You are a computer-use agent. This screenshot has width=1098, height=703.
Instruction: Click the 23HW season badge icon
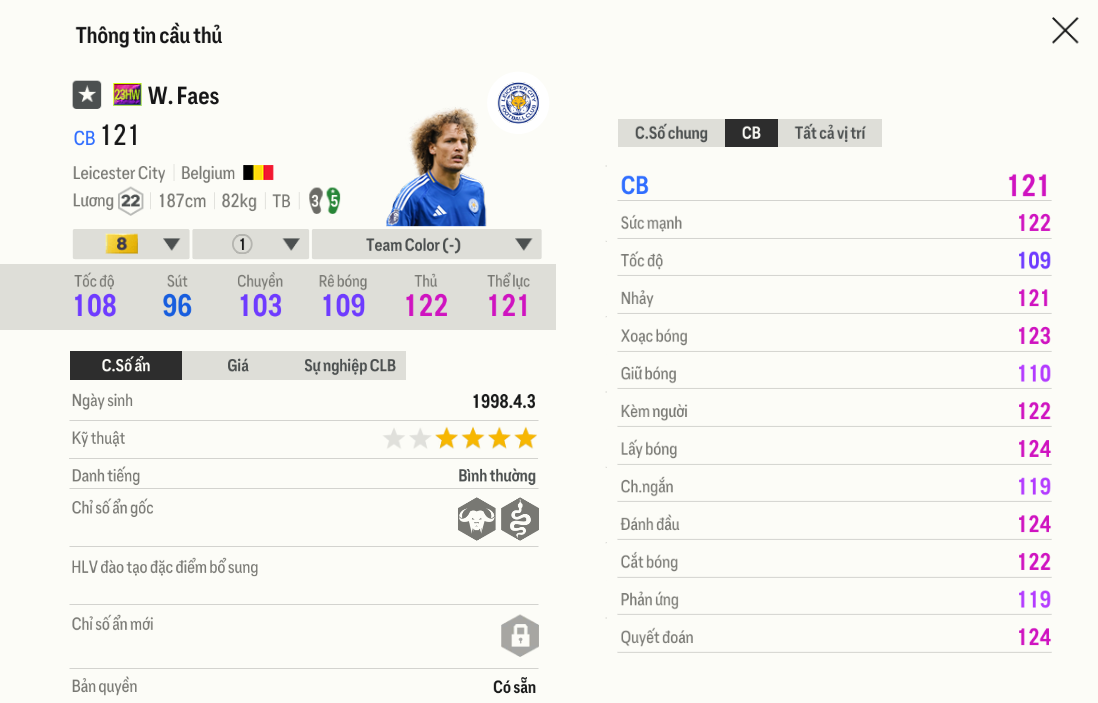(x=127, y=95)
